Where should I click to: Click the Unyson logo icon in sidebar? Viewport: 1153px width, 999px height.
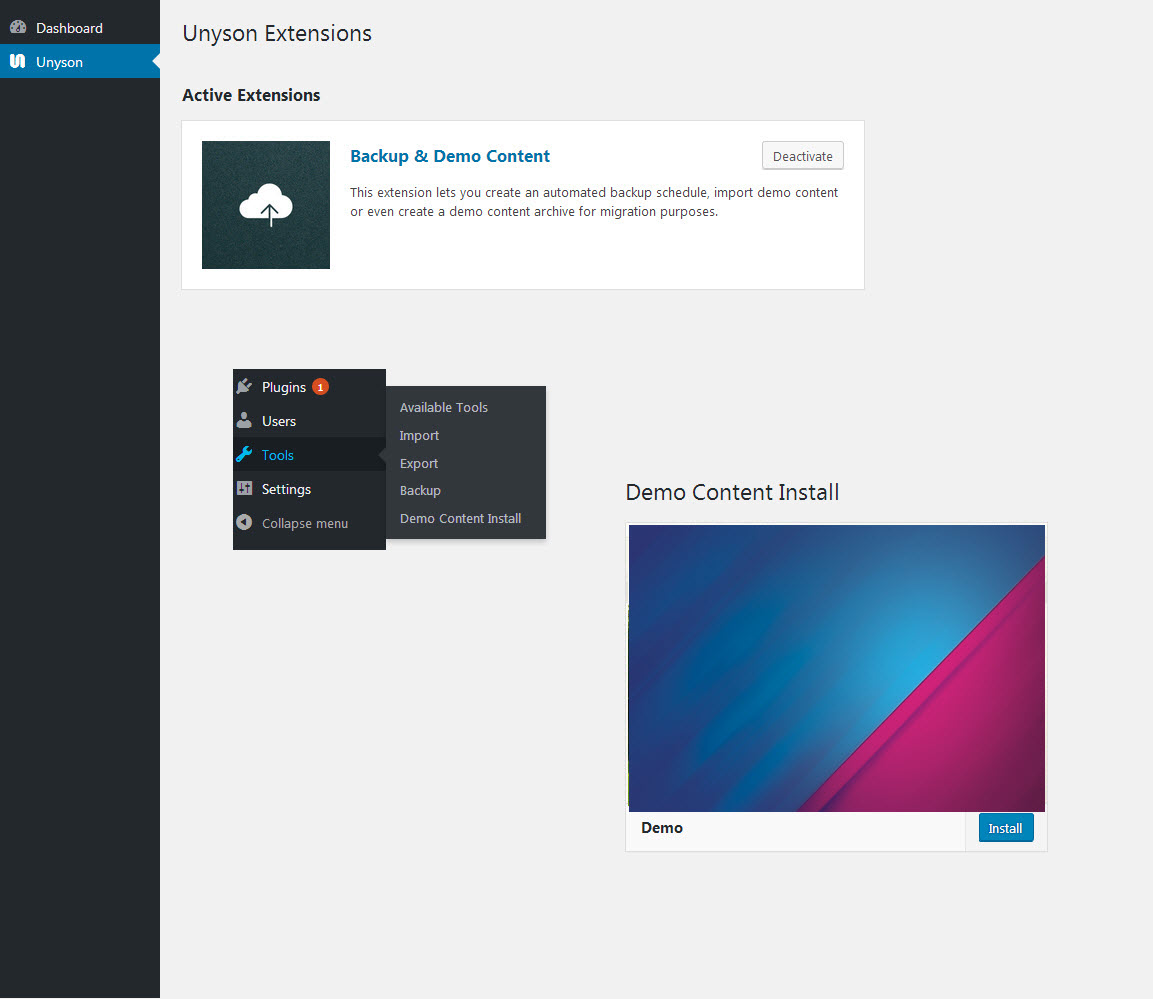(x=18, y=62)
